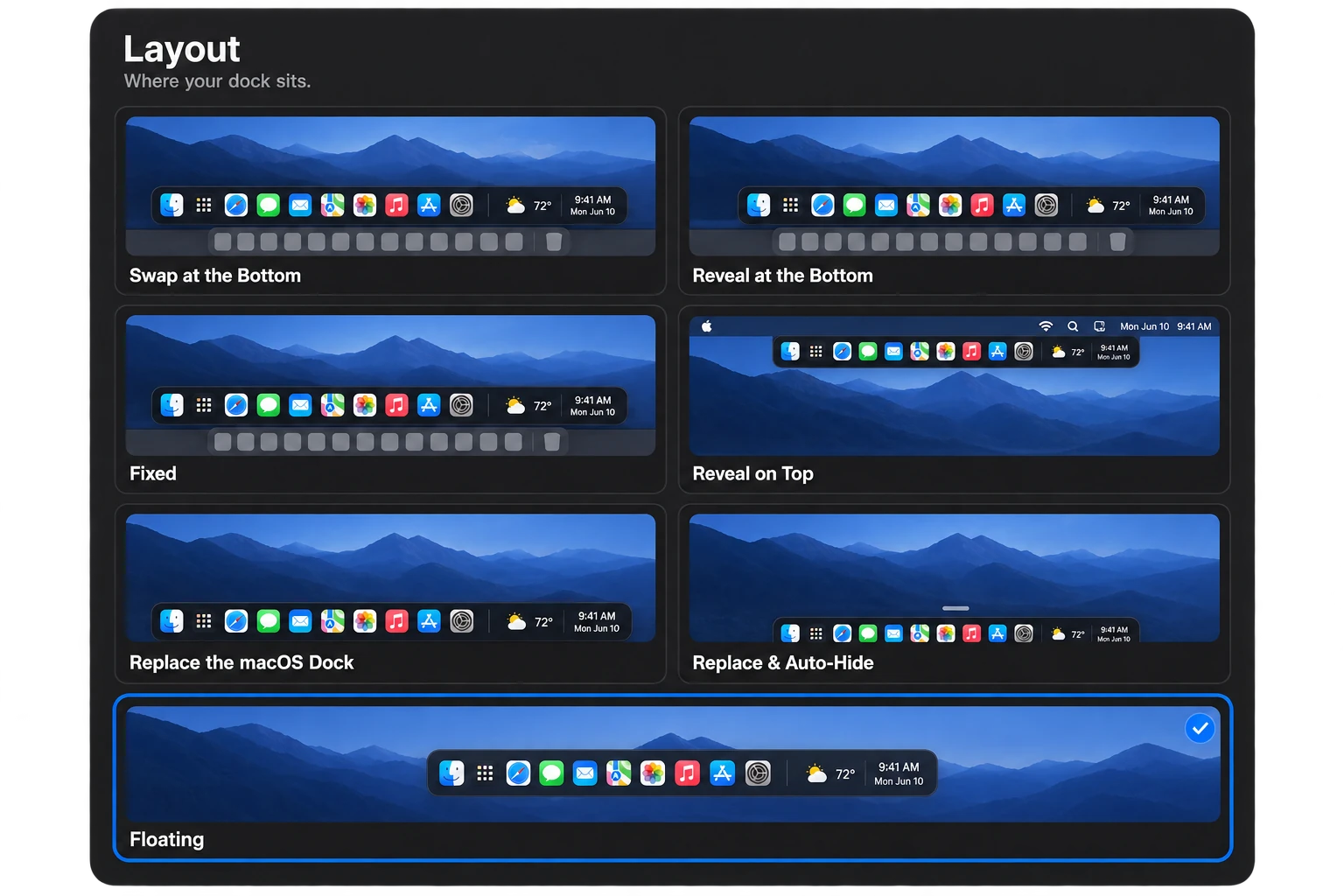Click Photos icon in Reveal on Top preview
The width and height of the screenshot is (1344, 896).
click(x=946, y=351)
